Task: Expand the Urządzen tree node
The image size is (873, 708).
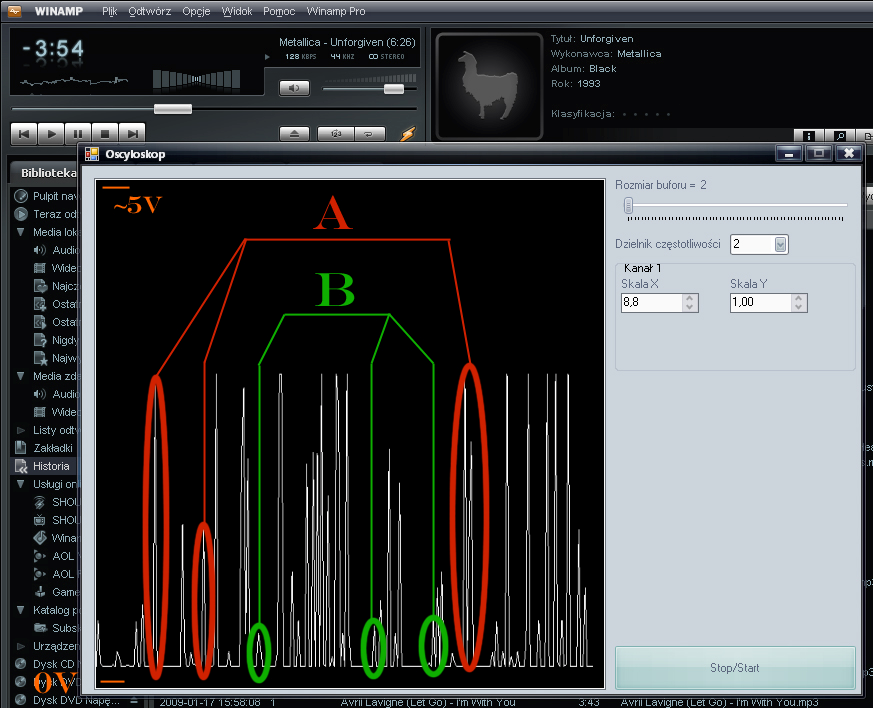Action: pyautogui.click(x=21, y=646)
